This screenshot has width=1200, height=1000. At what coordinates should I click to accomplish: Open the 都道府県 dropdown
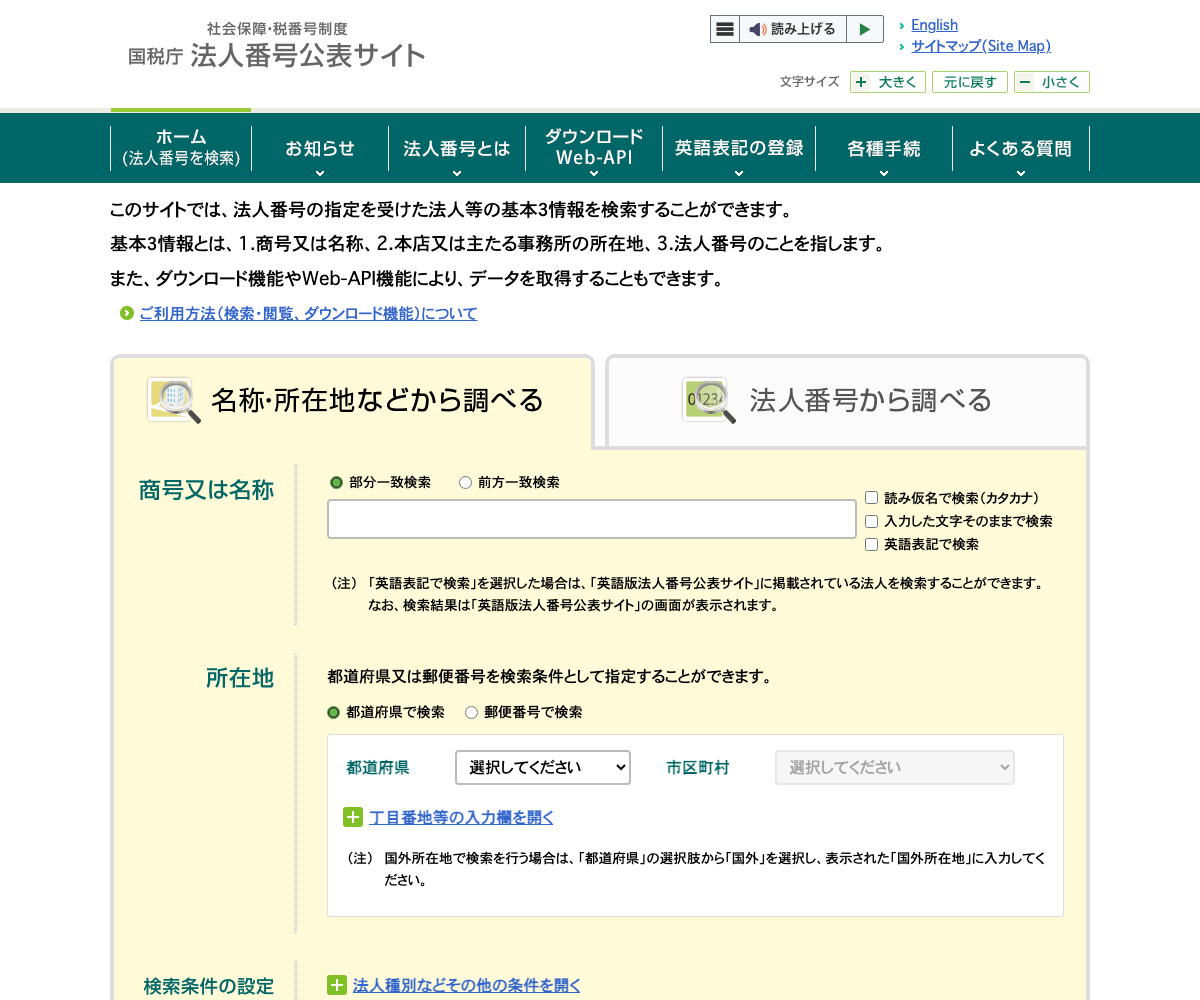point(543,767)
